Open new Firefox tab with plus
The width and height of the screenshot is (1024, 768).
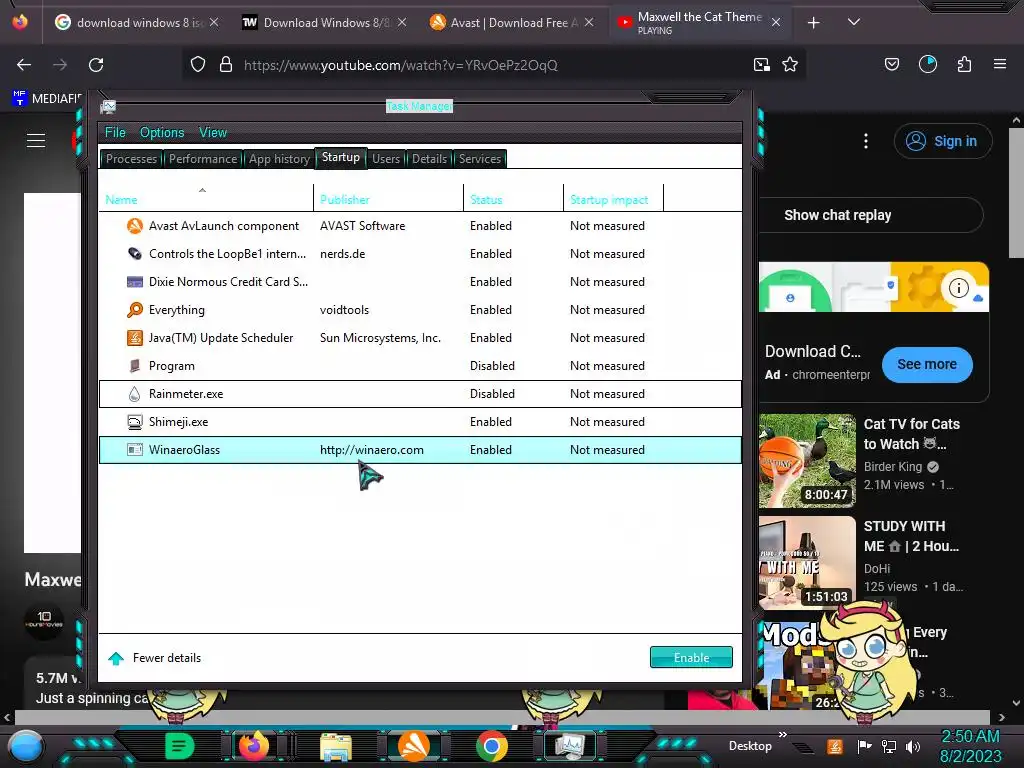pyautogui.click(x=814, y=23)
